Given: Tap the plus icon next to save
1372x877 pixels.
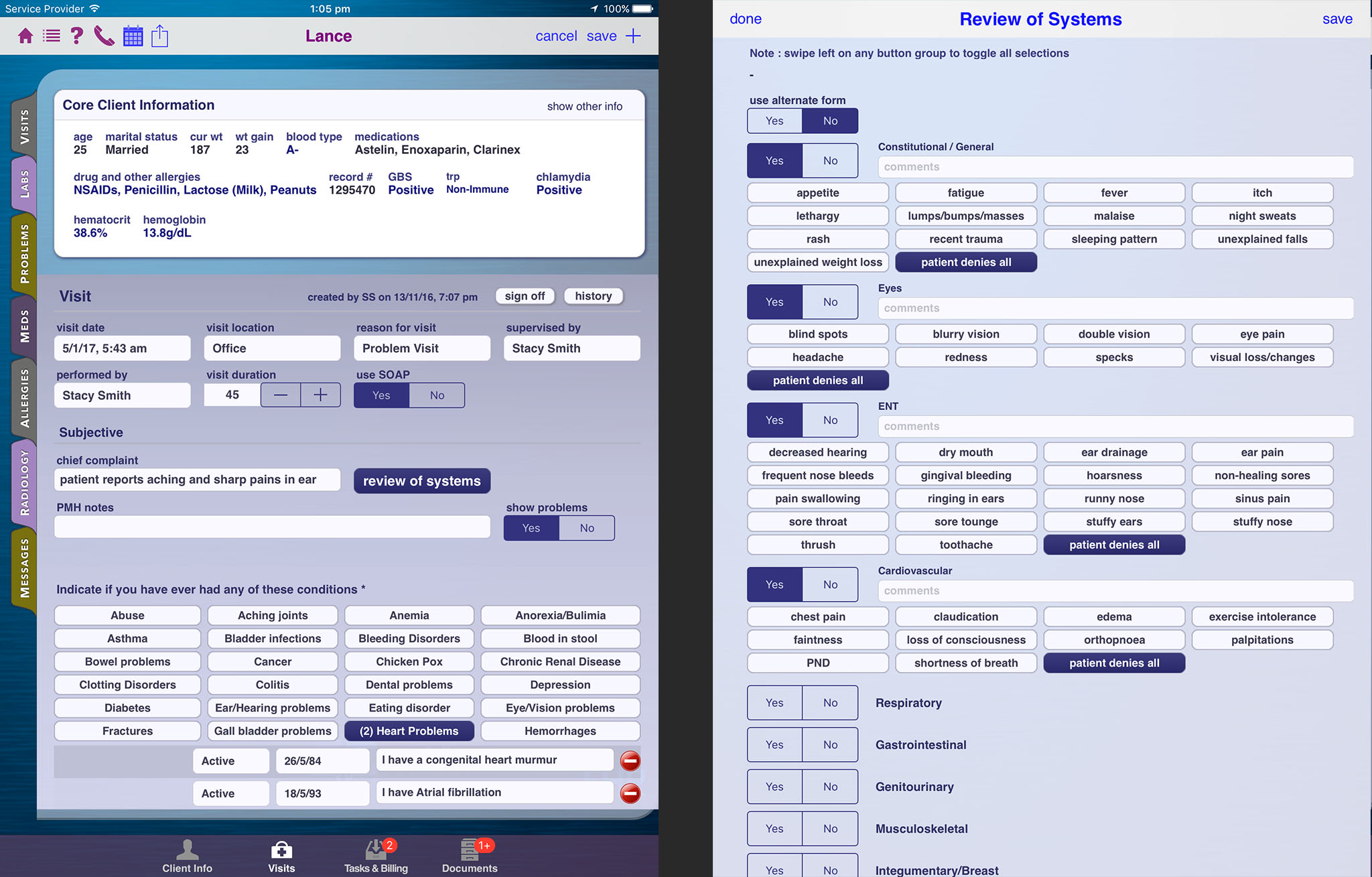Looking at the screenshot, I should [633, 36].
